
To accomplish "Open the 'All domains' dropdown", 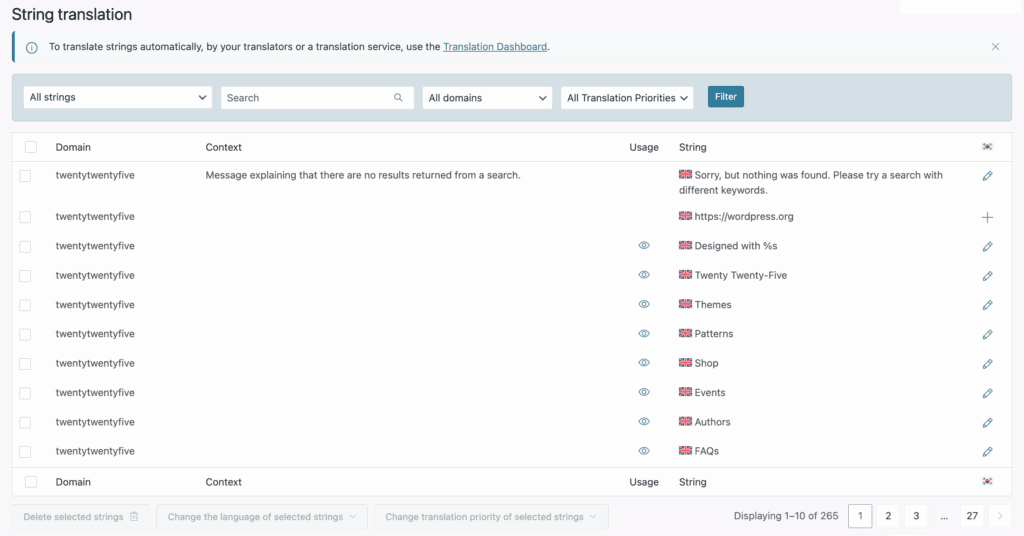I will click(487, 98).
